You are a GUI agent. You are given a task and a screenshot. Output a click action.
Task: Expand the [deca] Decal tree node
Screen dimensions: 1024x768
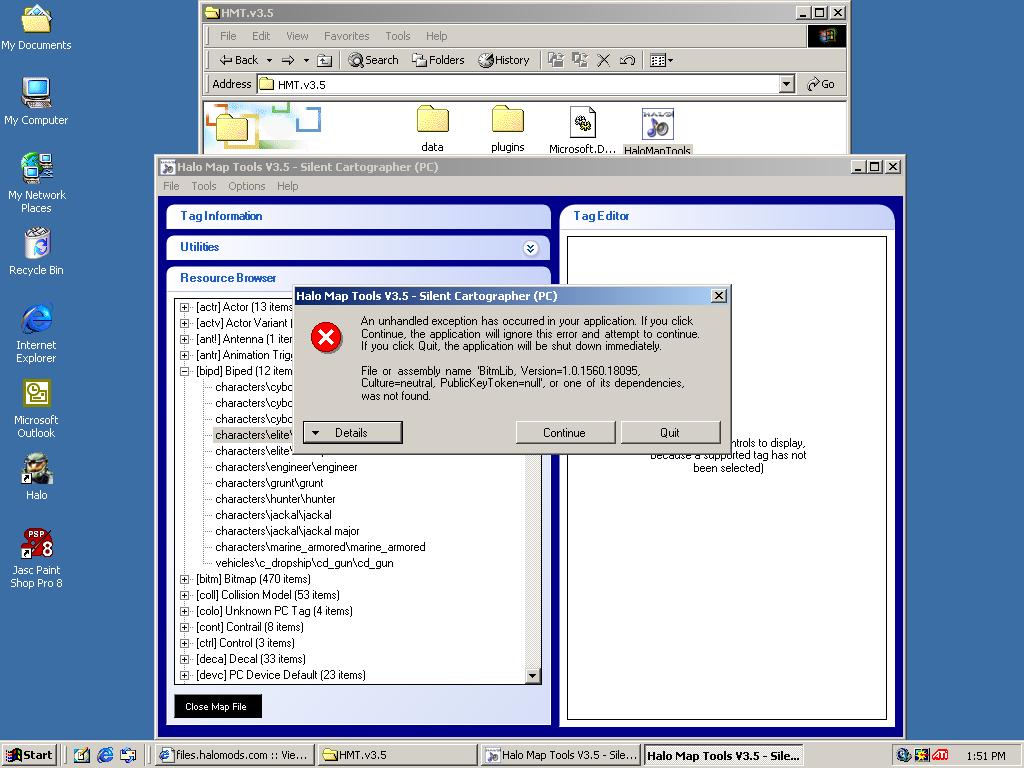pos(184,659)
